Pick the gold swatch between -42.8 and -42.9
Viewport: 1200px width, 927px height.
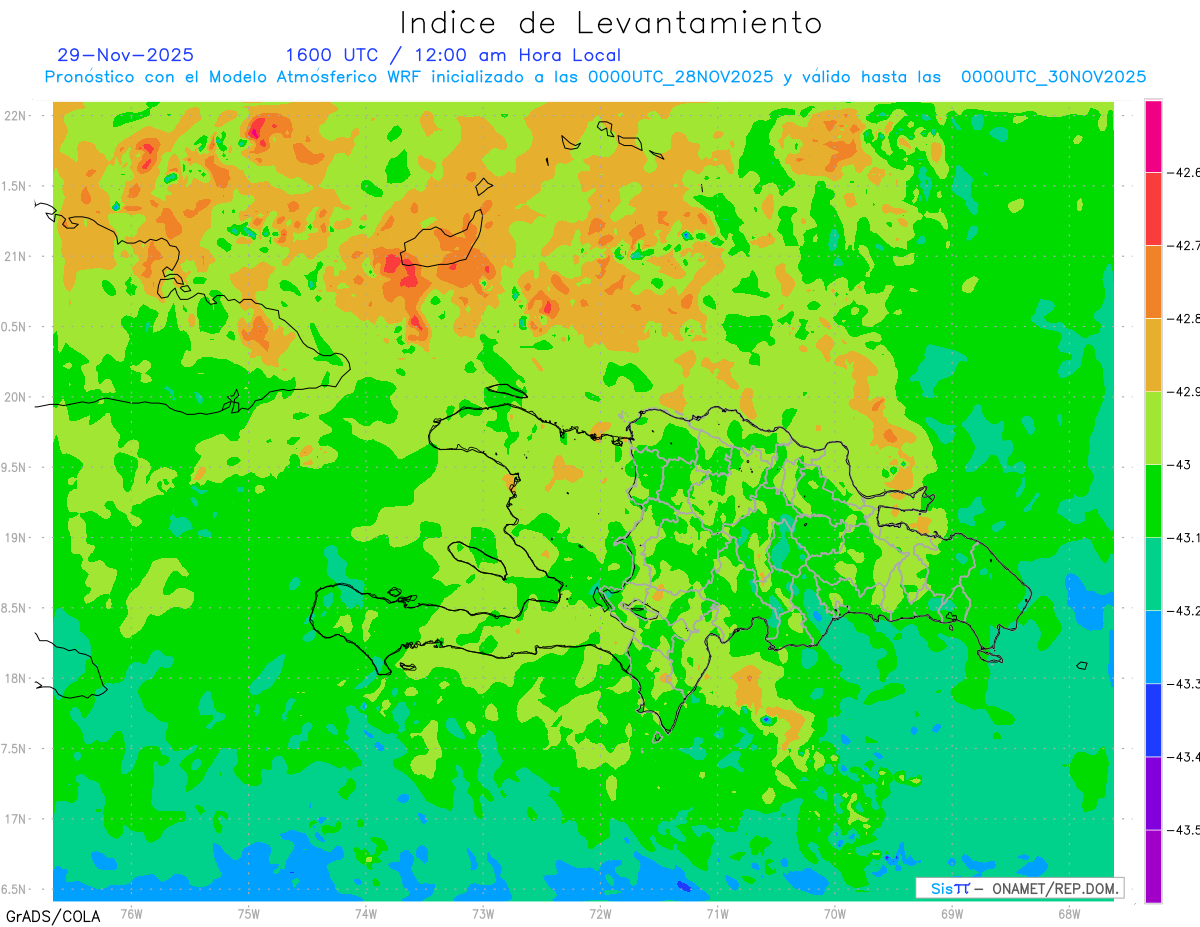(x=1153, y=354)
